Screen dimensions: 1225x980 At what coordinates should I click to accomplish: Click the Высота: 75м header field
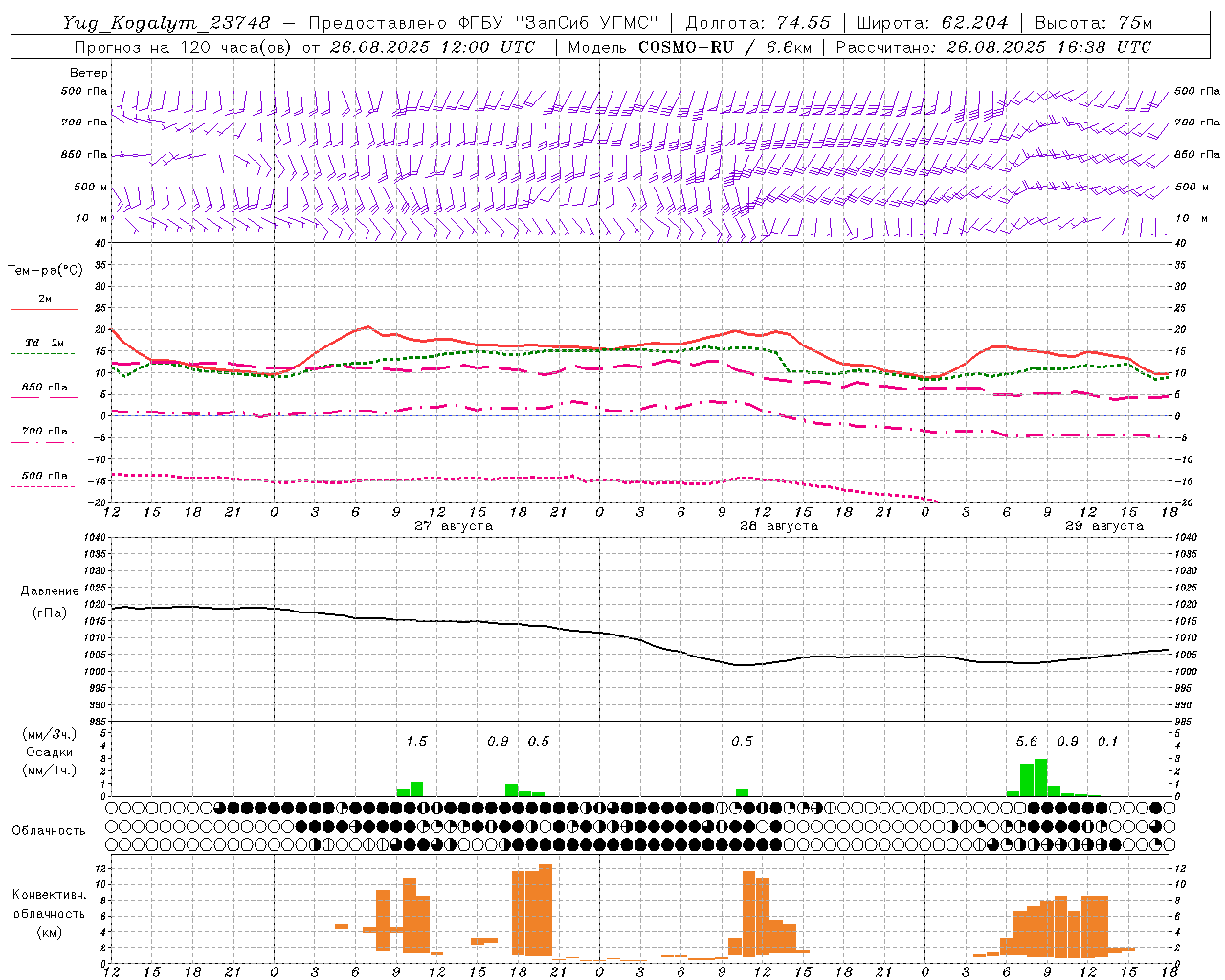click(x=1094, y=23)
